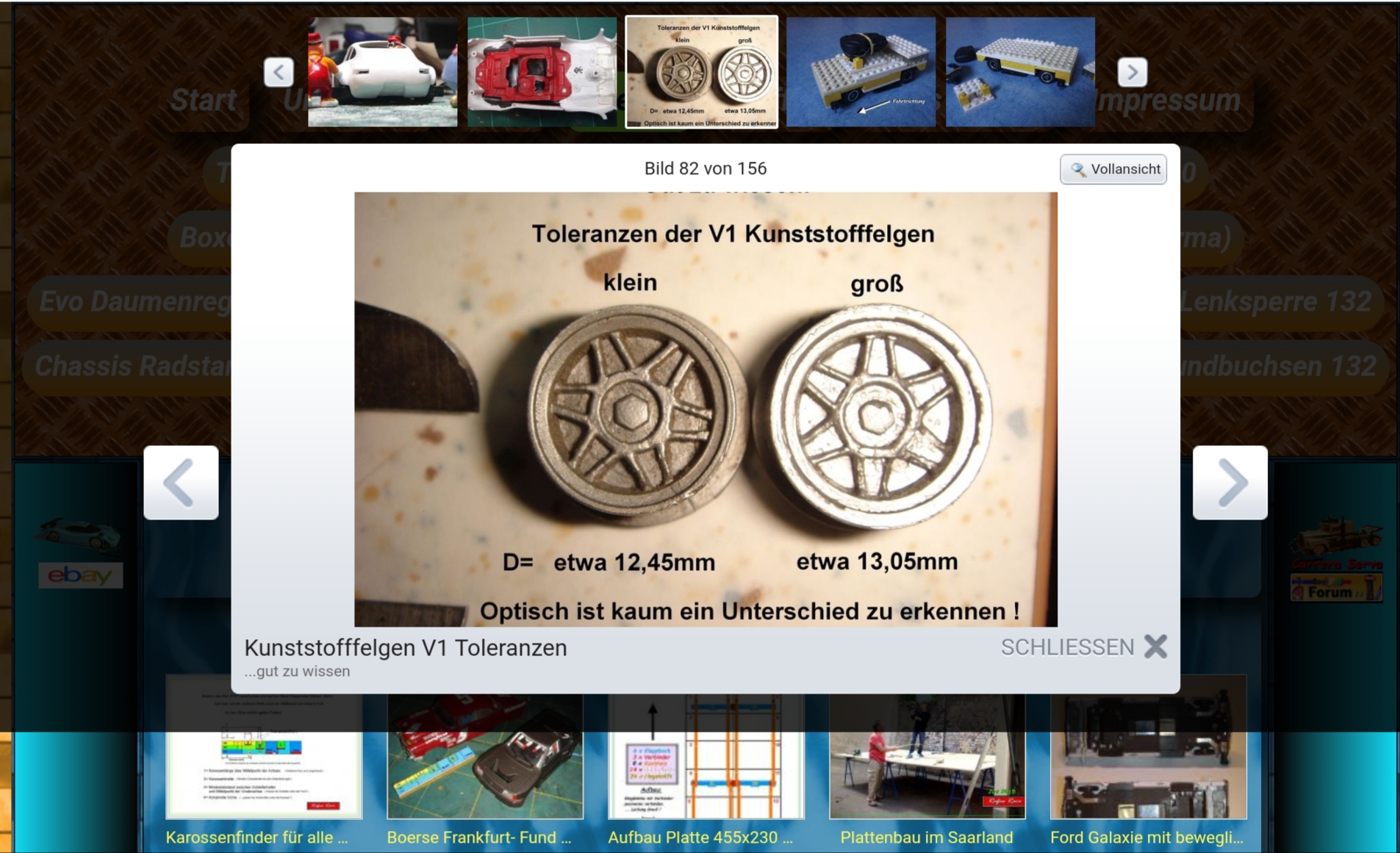The width and height of the screenshot is (1400, 853).
Task: Go to the previous image with large left arrow
Action: click(181, 483)
